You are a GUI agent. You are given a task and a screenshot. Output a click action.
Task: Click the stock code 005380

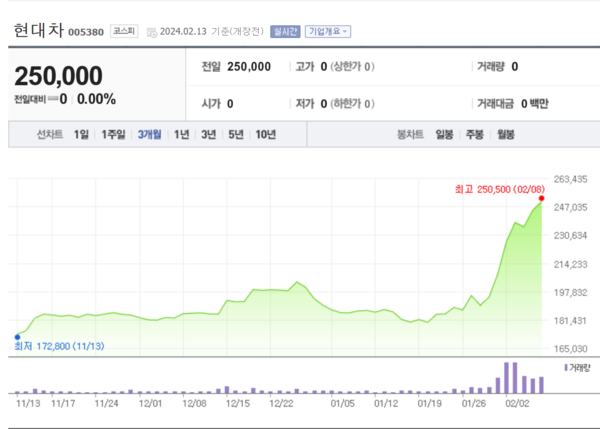pos(85,33)
